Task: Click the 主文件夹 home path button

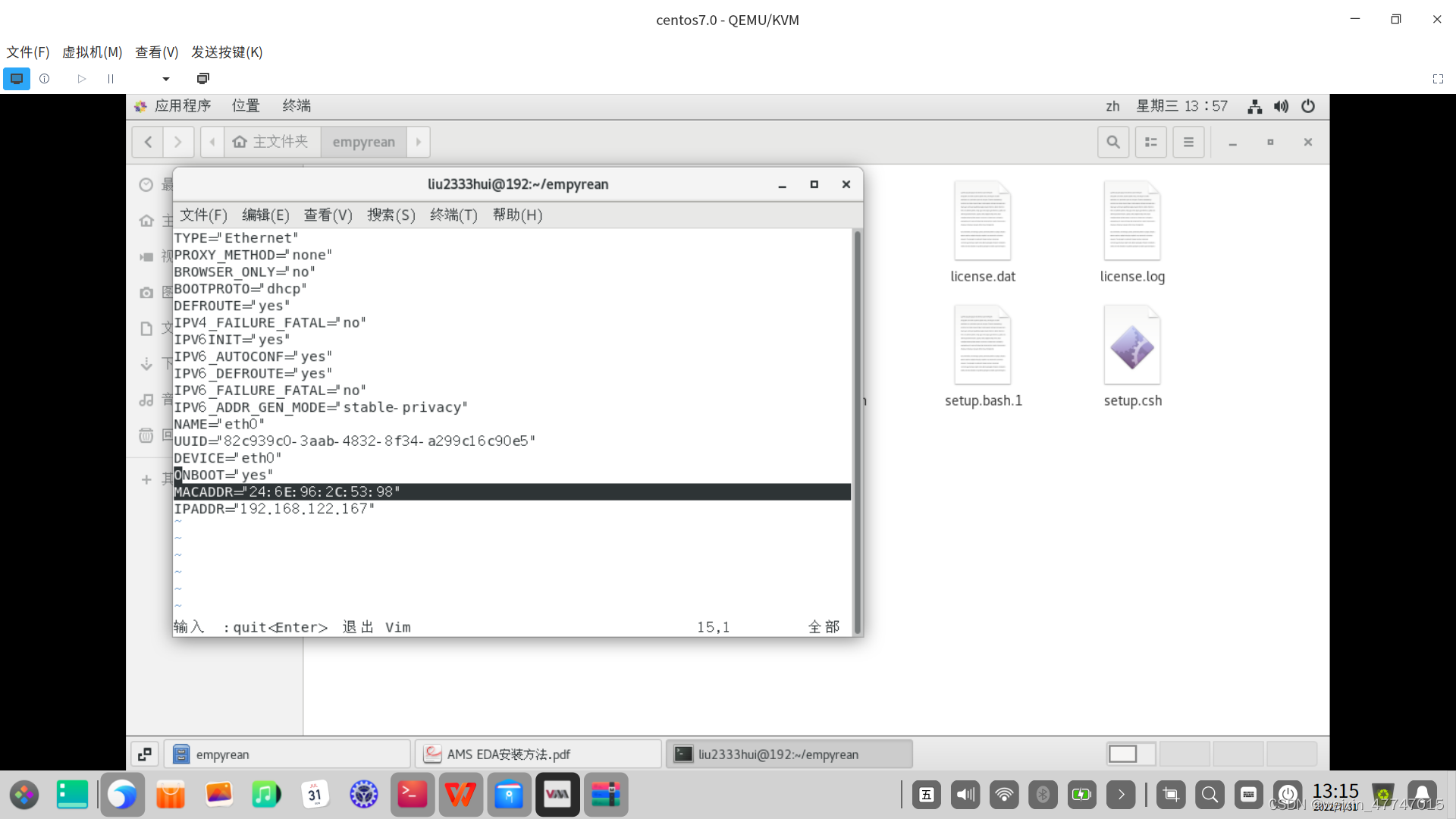Action: pos(271,142)
